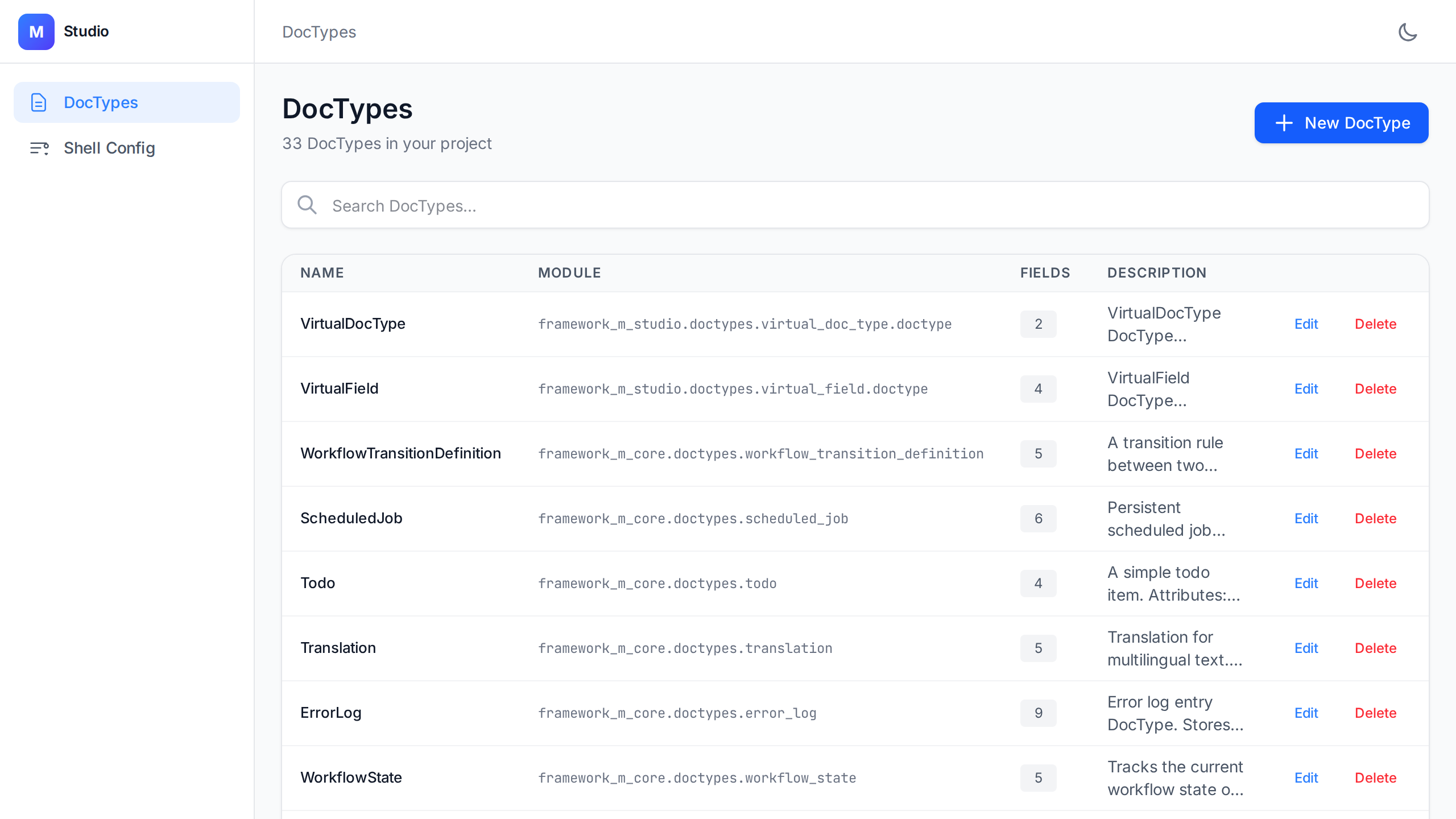Viewport: 1456px width, 819px height.
Task: Select the Translation name cell
Action: pyautogui.click(x=338, y=648)
